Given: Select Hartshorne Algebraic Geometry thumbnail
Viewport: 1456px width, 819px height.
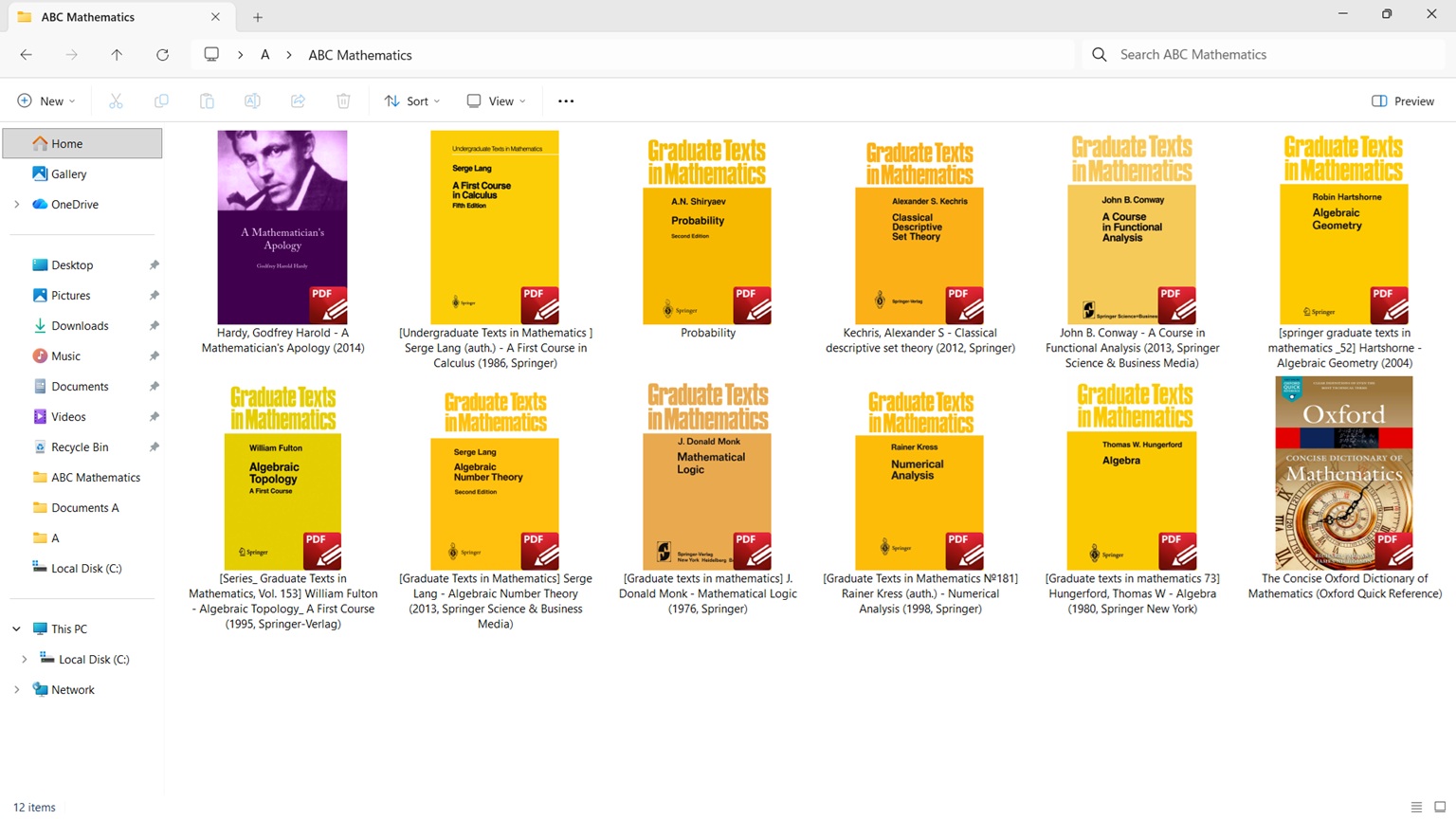Looking at the screenshot, I should click(x=1344, y=227).
